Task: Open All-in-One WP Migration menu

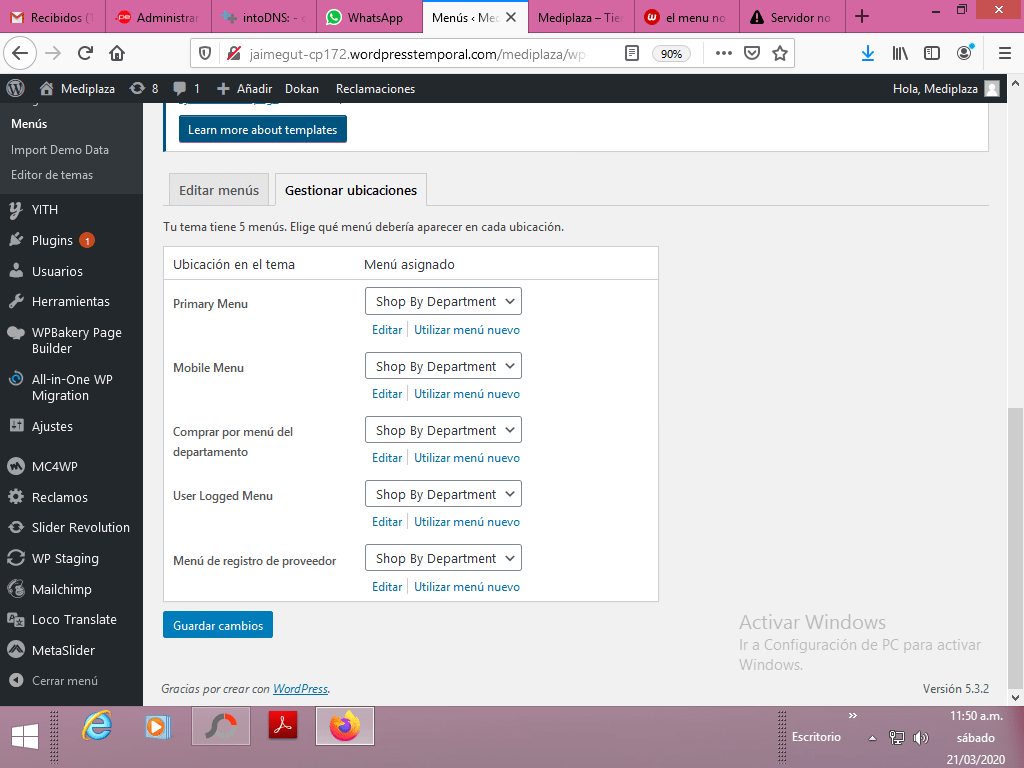Action: pyautogui.click(x=71, y=387)
